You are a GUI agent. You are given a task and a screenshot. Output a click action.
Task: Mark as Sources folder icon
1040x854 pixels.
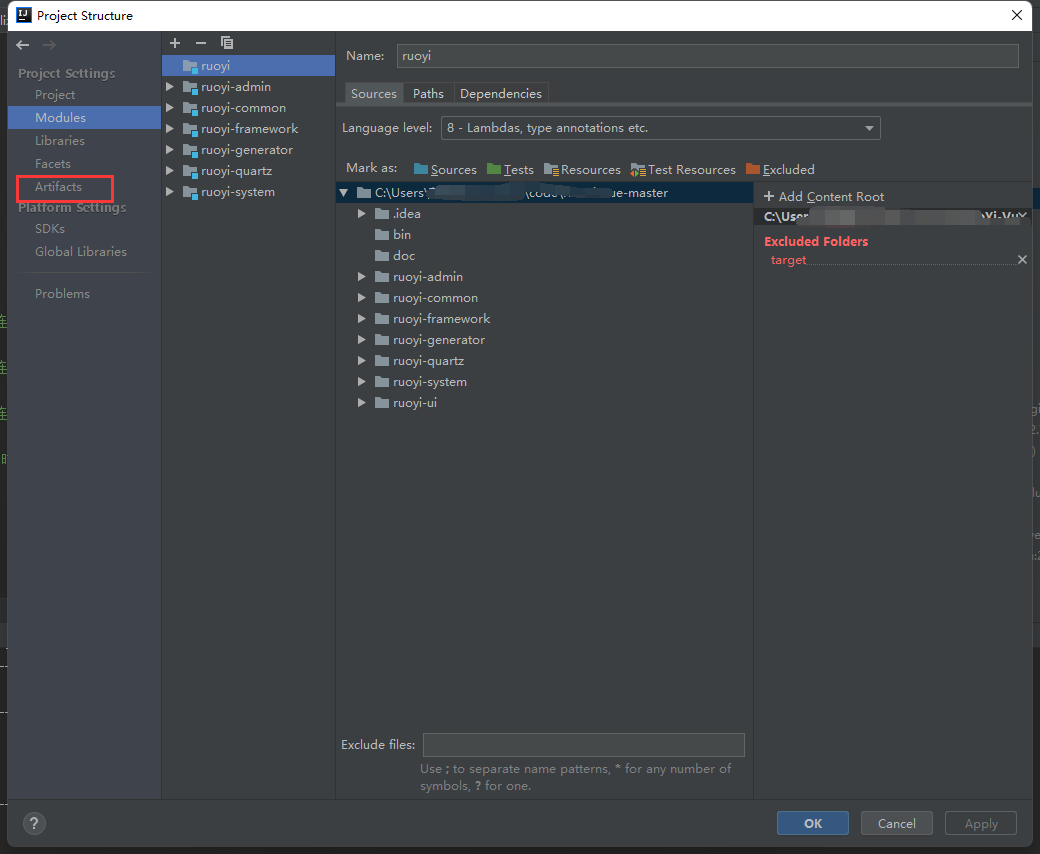421,169
